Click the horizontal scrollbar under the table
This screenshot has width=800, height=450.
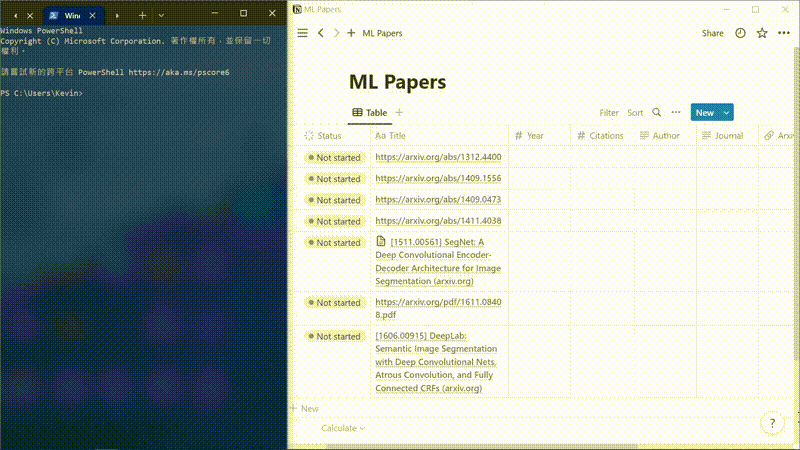pyautogui.click(x=482, y=446)
